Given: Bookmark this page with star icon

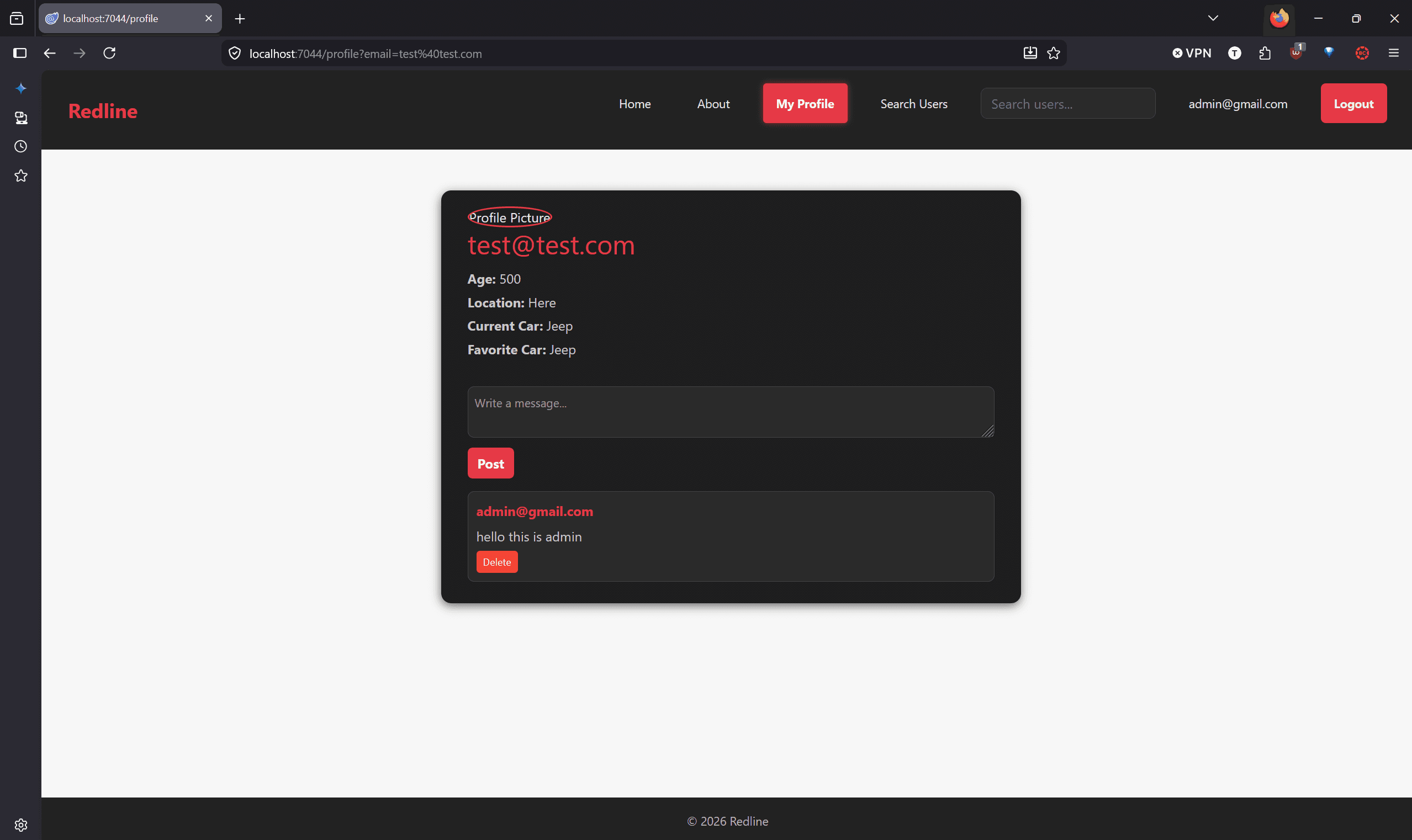Looking at the screenshot, I should click(x=1054, y=53).
